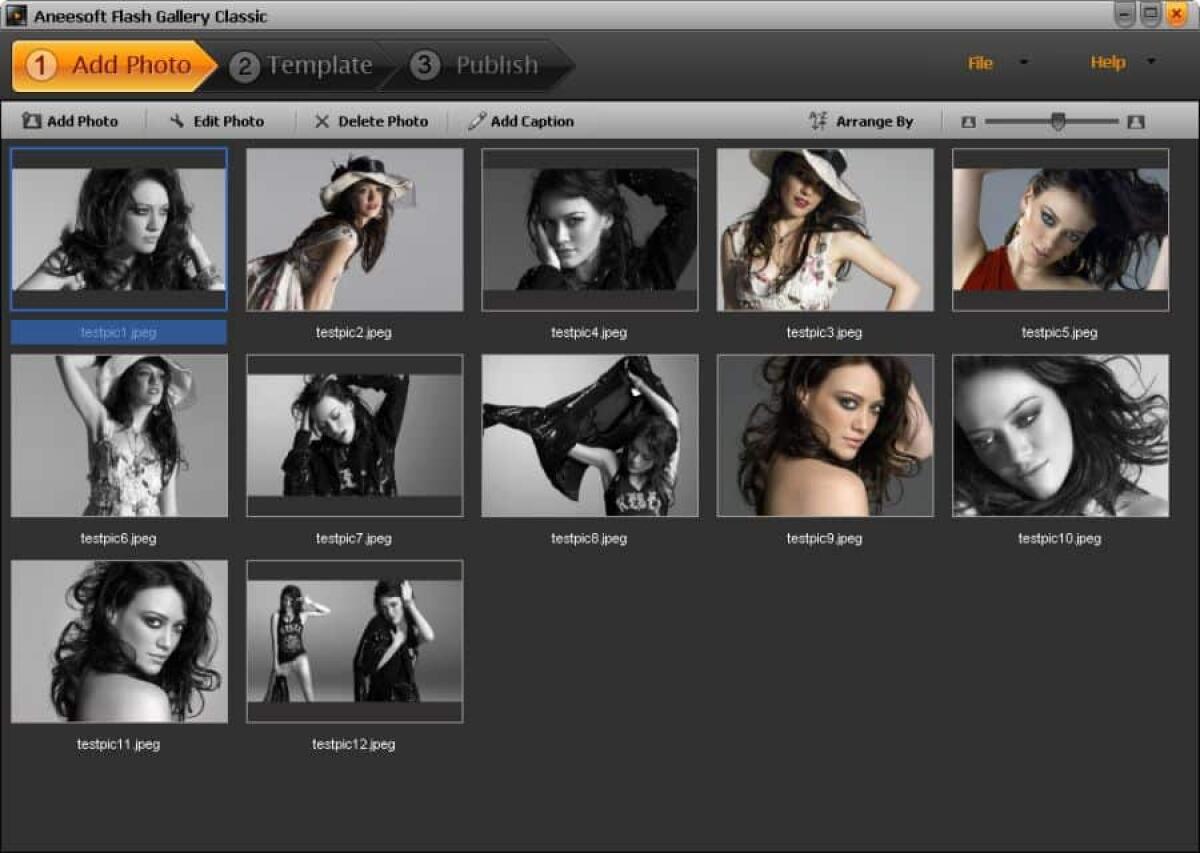Screen dimensions: 1200x853
Task: Click the small thumbnail size icon
Action: (x=968, y=120)
